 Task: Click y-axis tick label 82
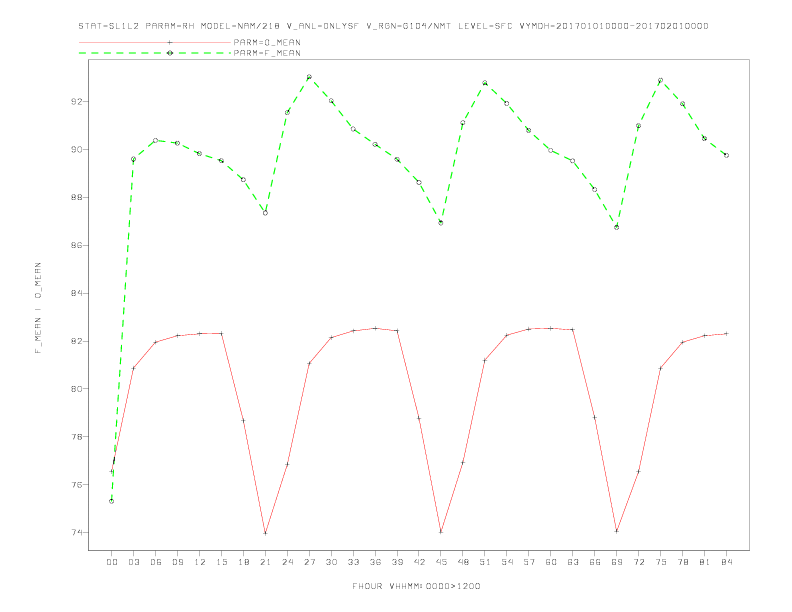(77, 341)
